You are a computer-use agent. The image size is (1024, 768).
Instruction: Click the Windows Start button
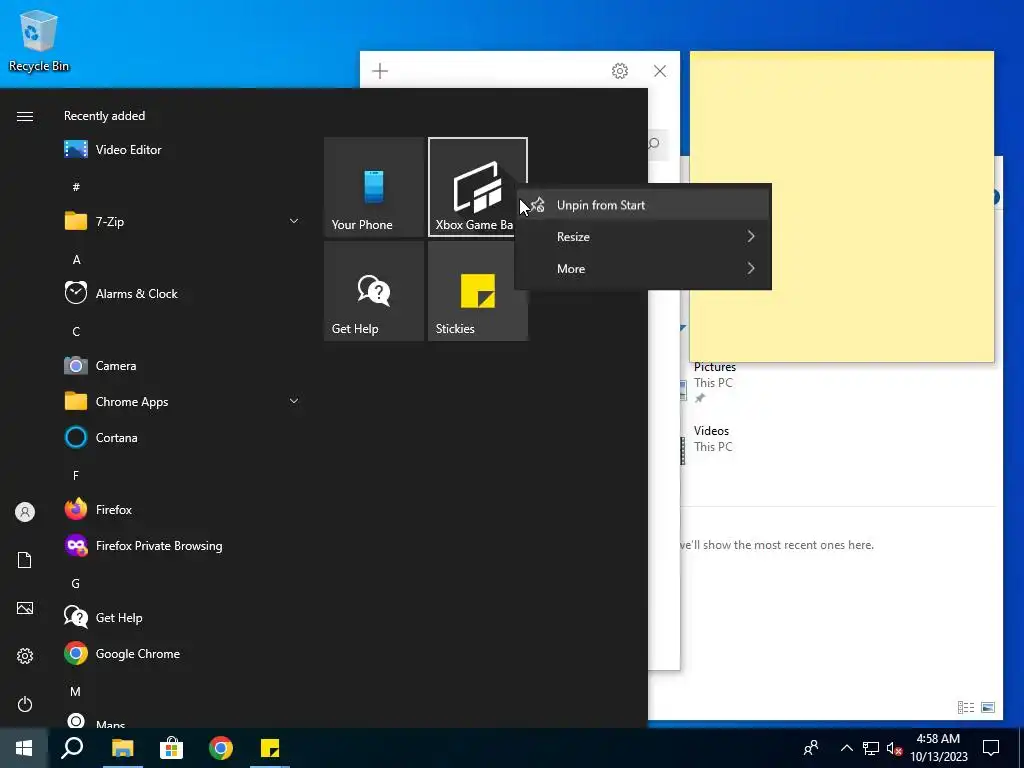click(x=24, y=748)
